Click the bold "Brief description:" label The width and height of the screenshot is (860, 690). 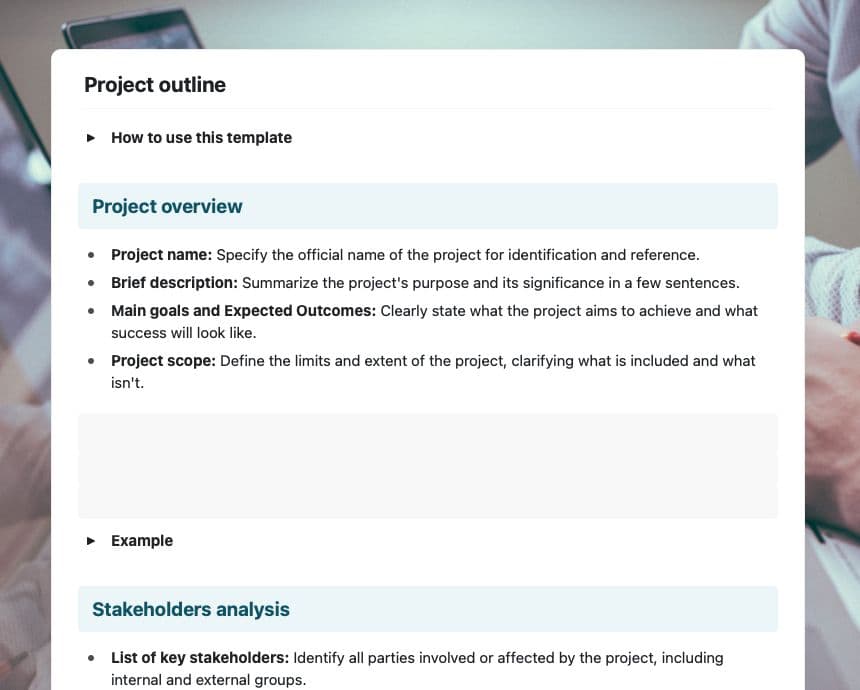174,283
